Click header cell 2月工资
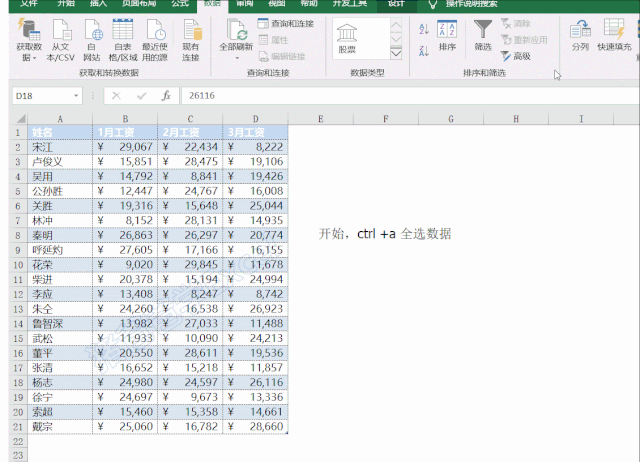 (190, 132)
